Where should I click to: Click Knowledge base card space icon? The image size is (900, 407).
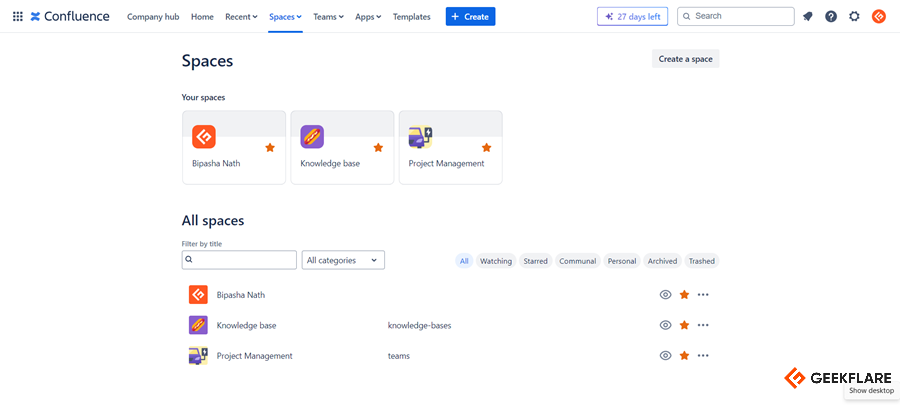click(x=312, y=137)
